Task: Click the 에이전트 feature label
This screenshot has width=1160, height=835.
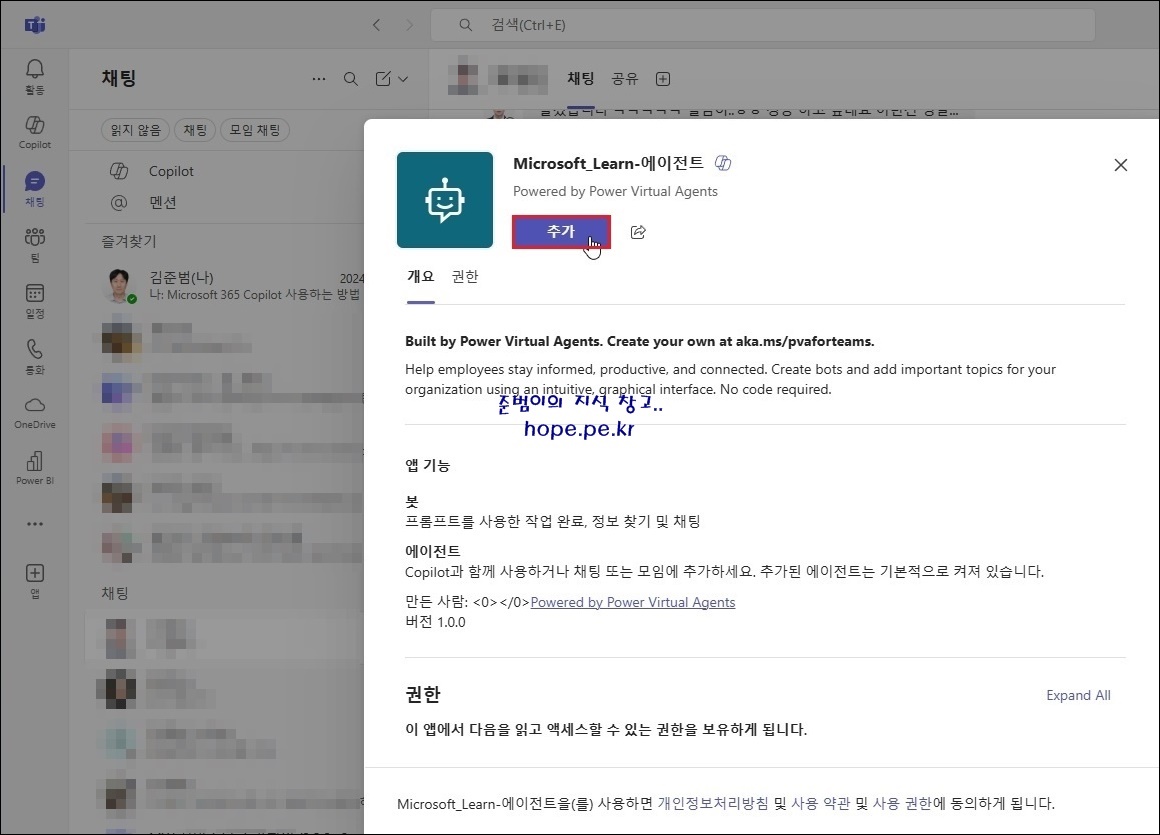Action: [x=433, y=551]
